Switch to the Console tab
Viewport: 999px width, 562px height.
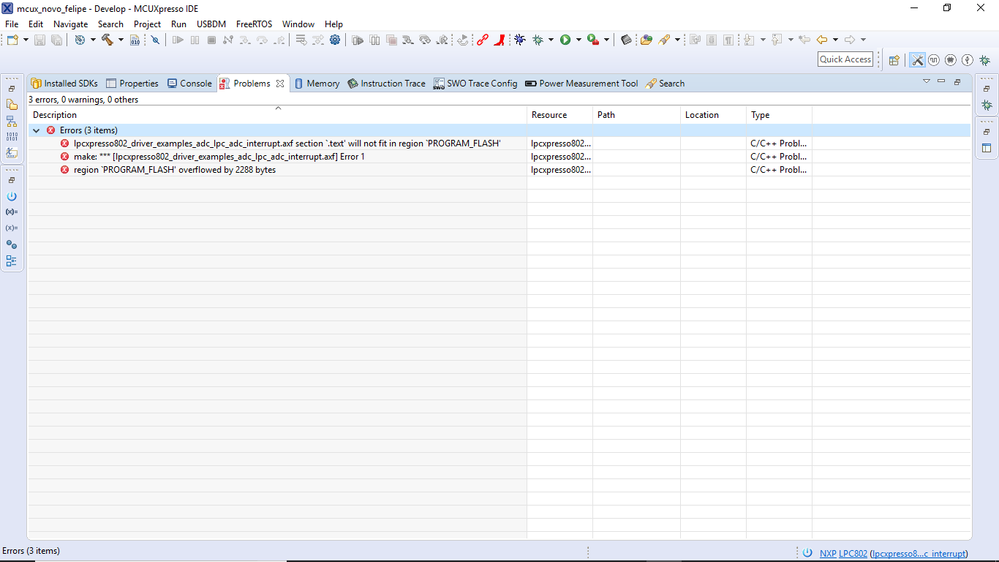pos(189,83)
